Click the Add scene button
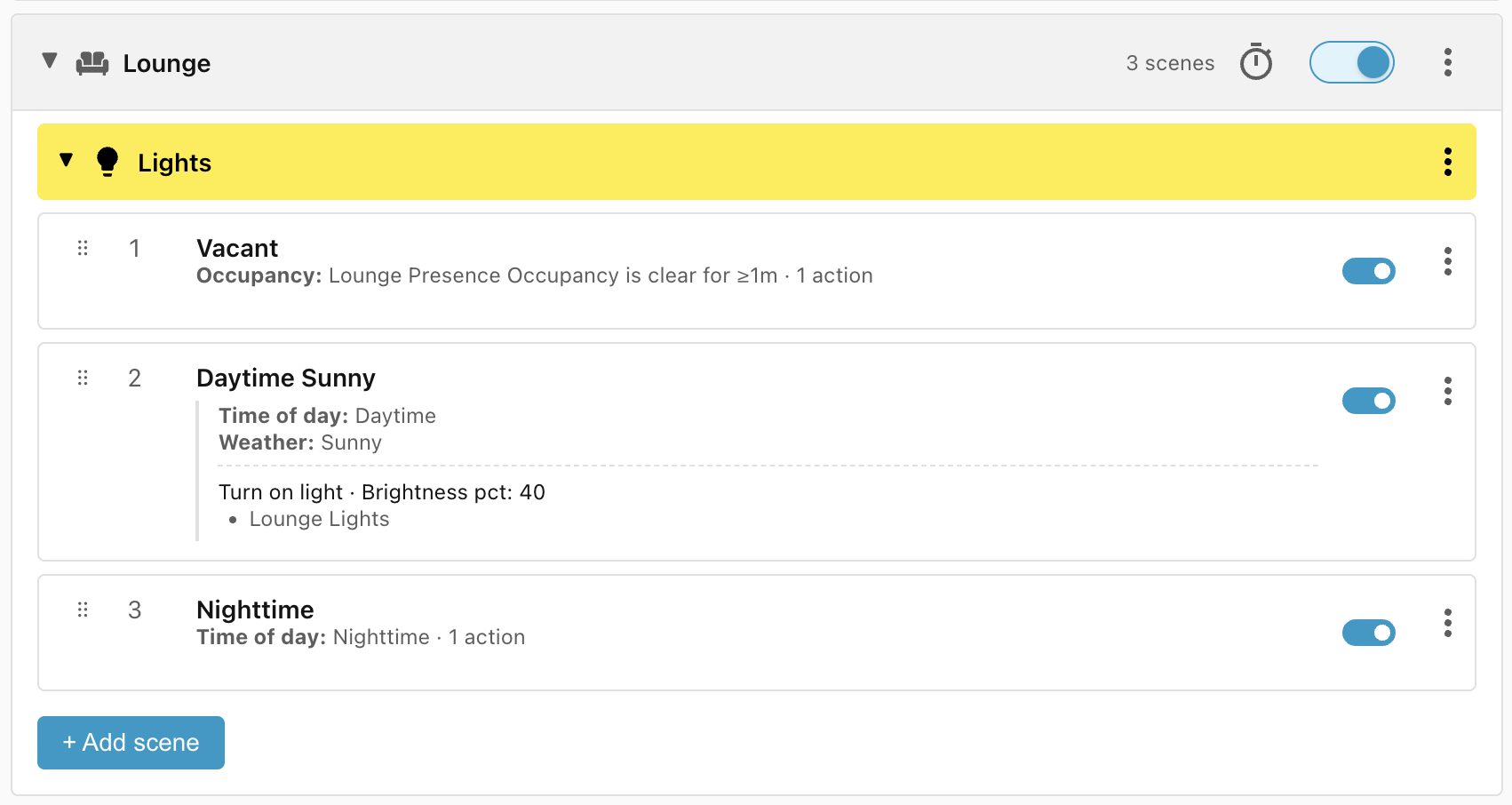Screen dimensions: 1512x805 131,743
